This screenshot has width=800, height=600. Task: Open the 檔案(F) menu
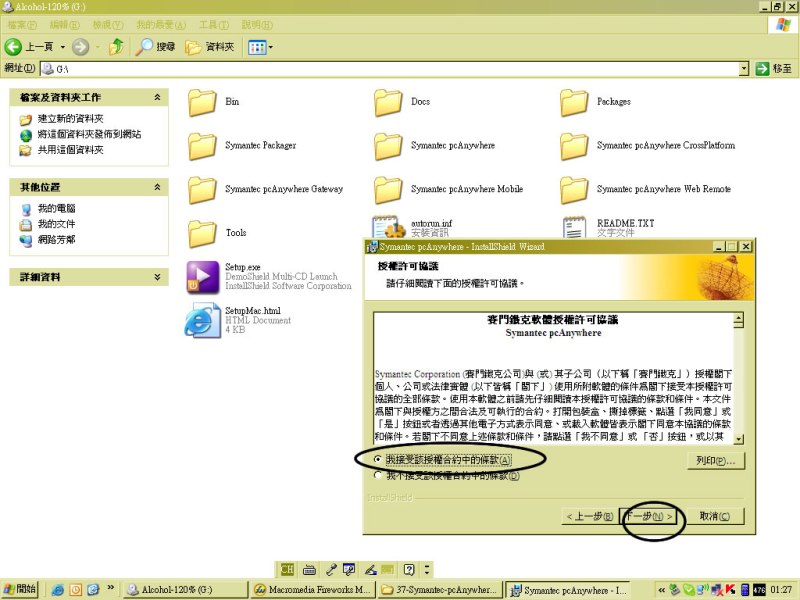pos(22,24)
